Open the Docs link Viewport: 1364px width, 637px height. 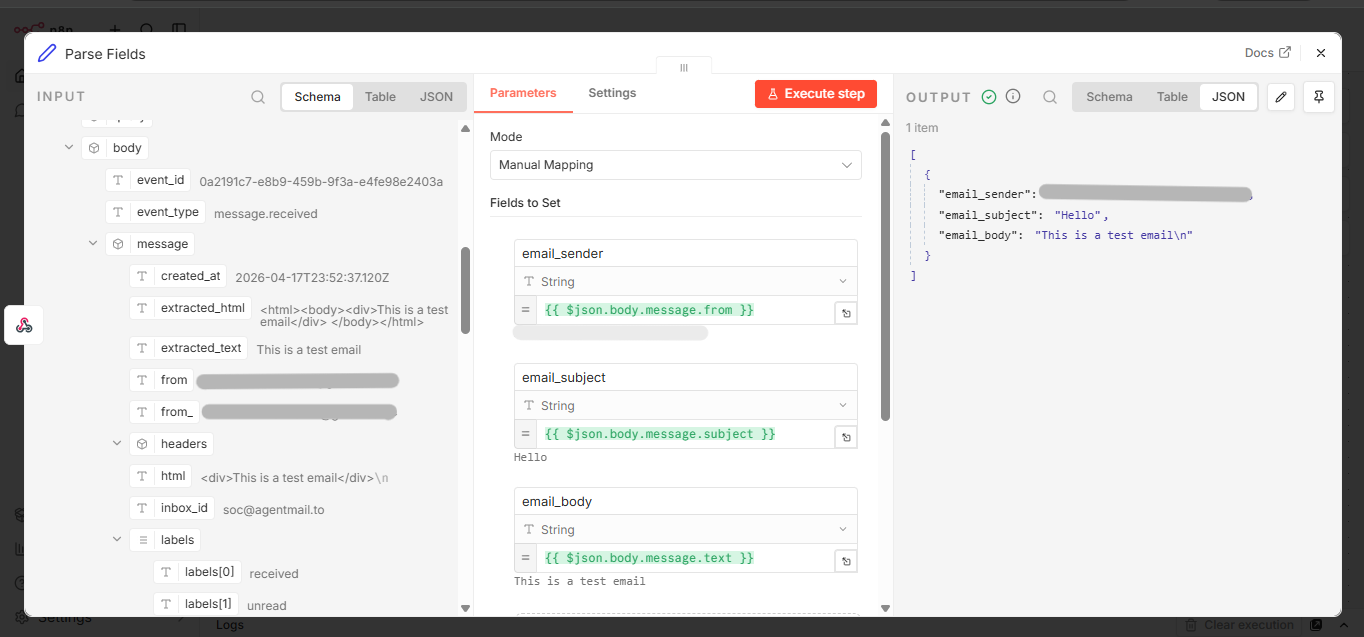pyautogui.click(x=1267, y=53)
